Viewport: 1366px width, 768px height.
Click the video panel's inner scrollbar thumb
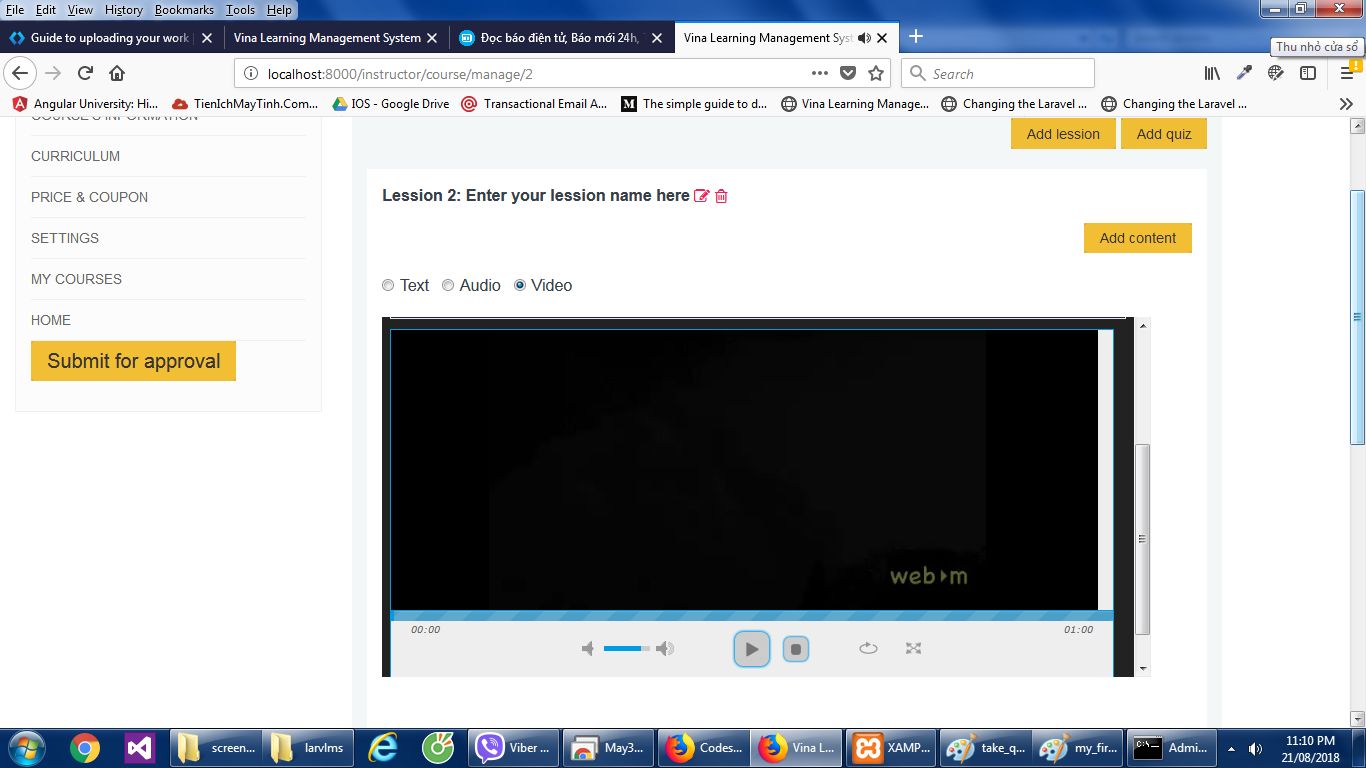tap(1143, 539)
